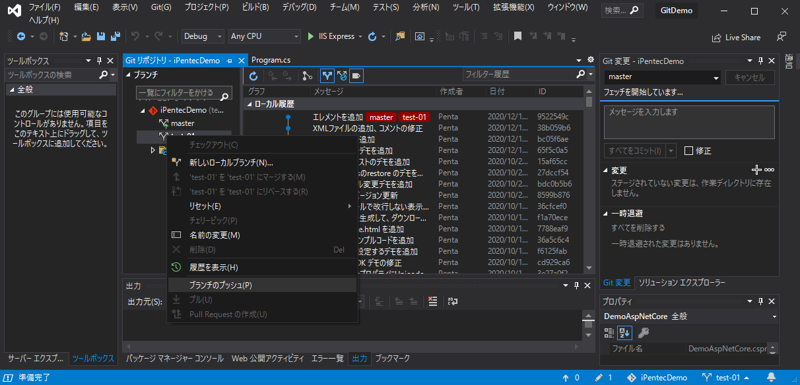Click the branch graph icon in Git toolbar
This screenshot has width=800, height=385.
(x=307, y=76)
